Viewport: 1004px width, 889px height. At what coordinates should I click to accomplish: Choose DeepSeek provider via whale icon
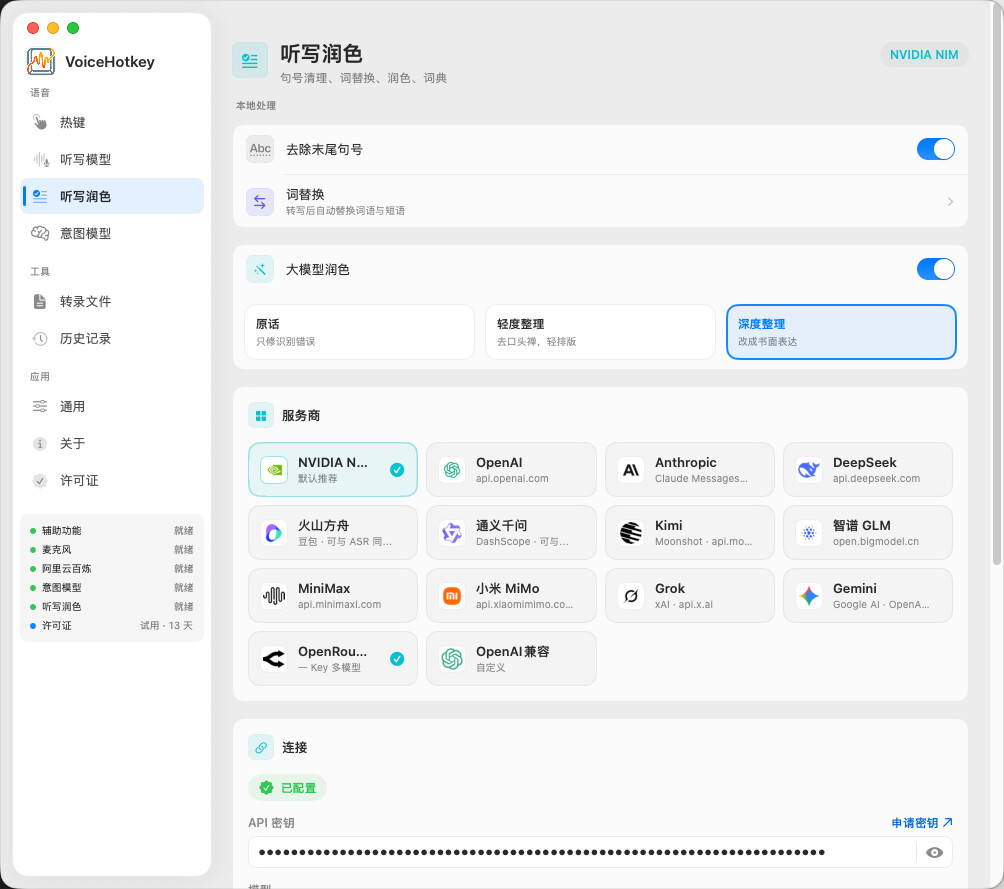point(809,469)
